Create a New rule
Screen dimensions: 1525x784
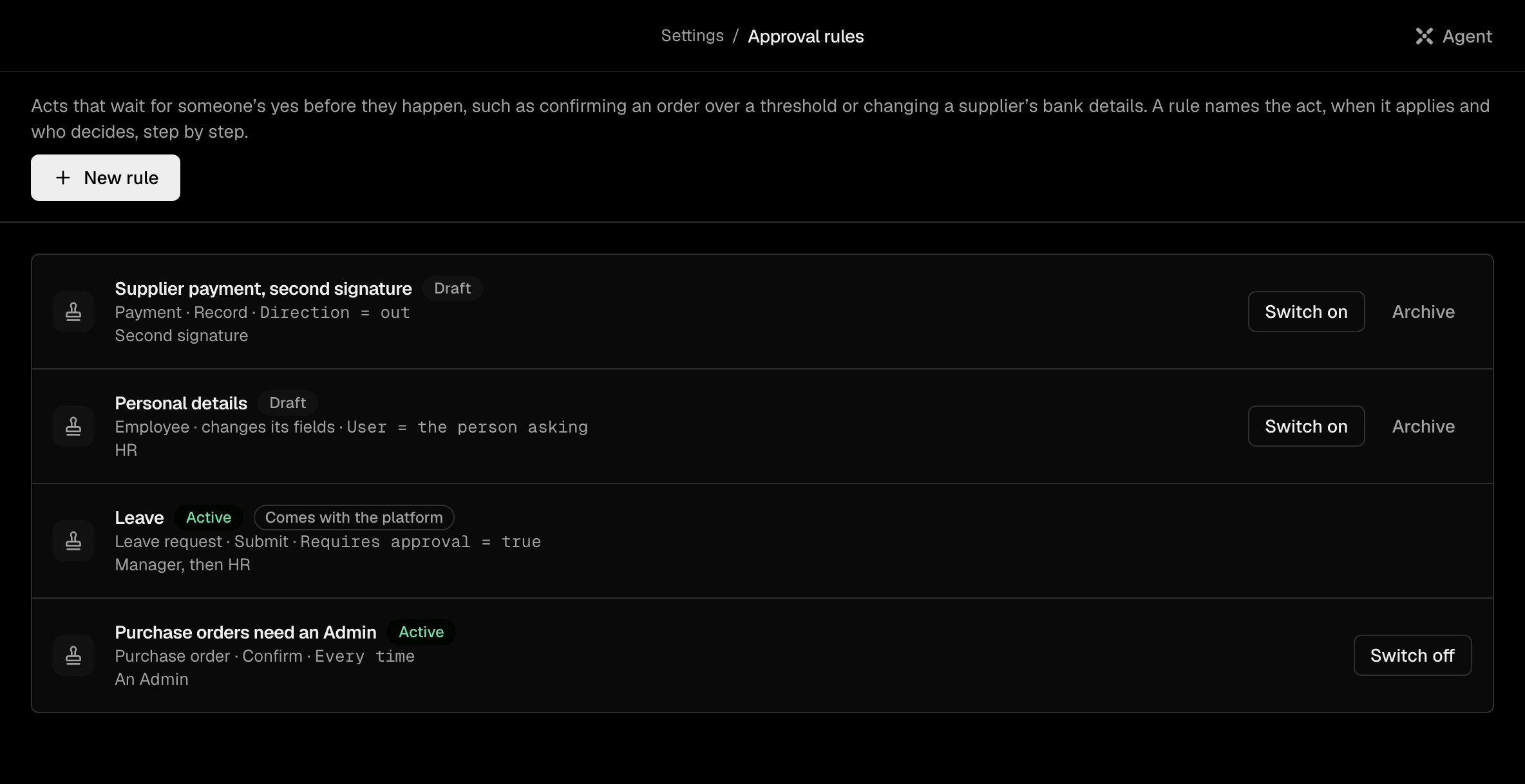(x=106, y=178)
